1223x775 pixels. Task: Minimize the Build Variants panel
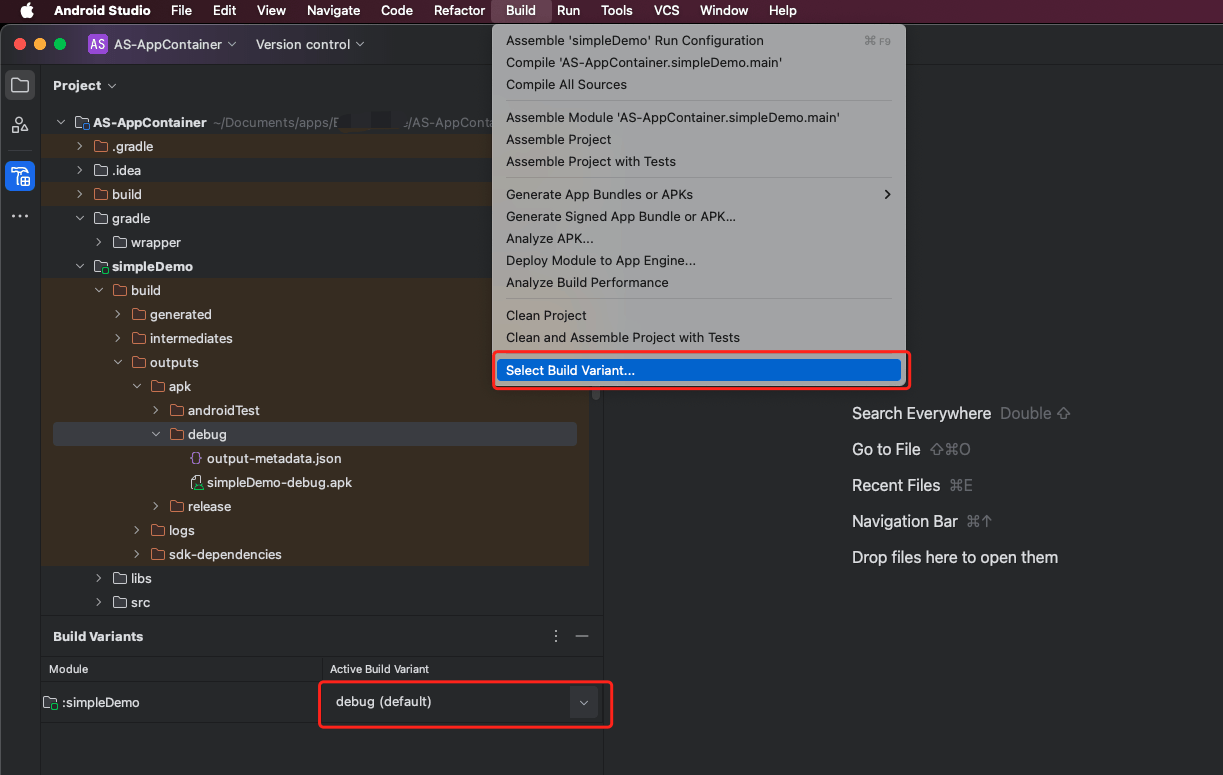click(x=582, y=636)
